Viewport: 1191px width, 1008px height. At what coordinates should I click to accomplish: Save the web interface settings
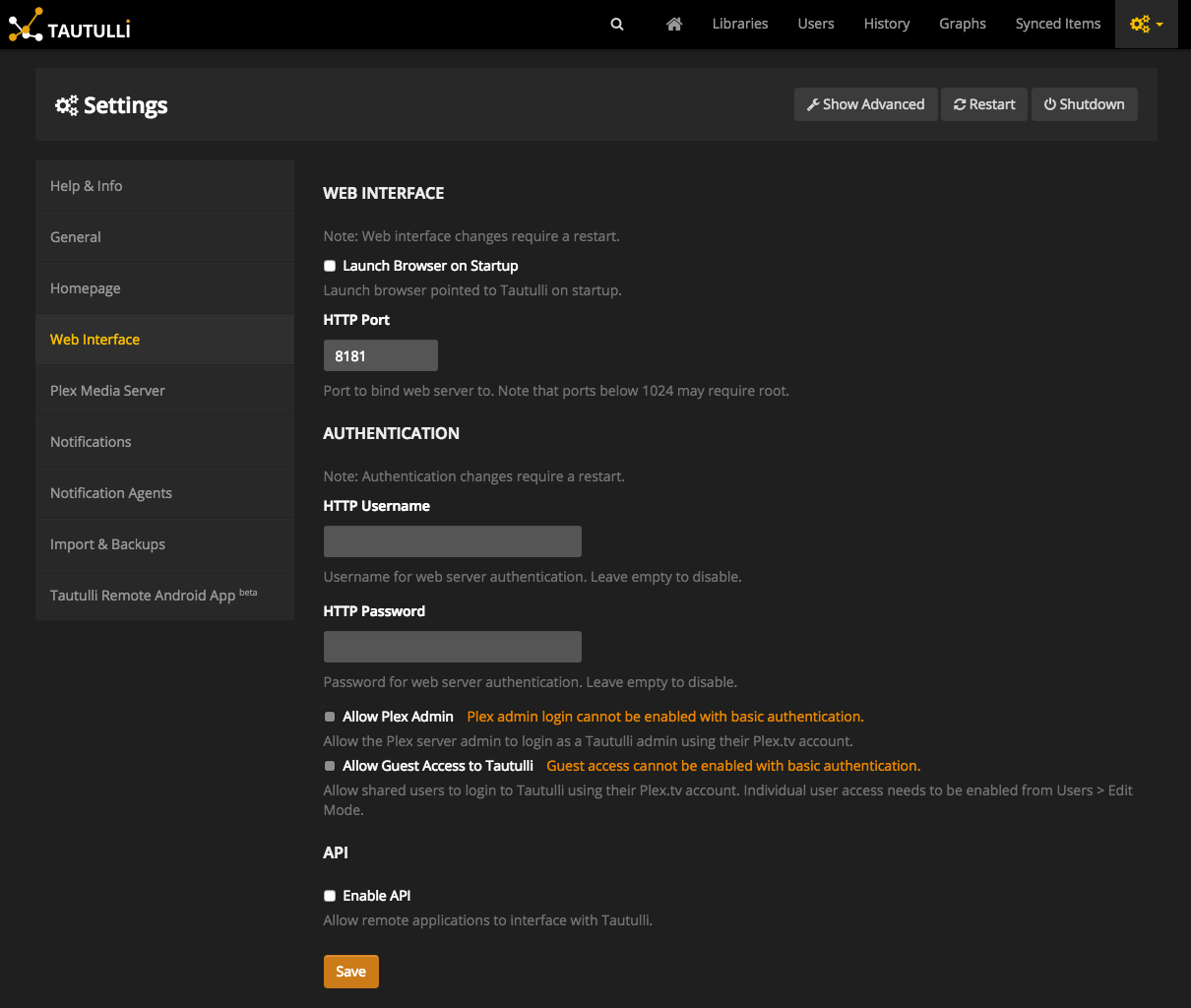350,972
